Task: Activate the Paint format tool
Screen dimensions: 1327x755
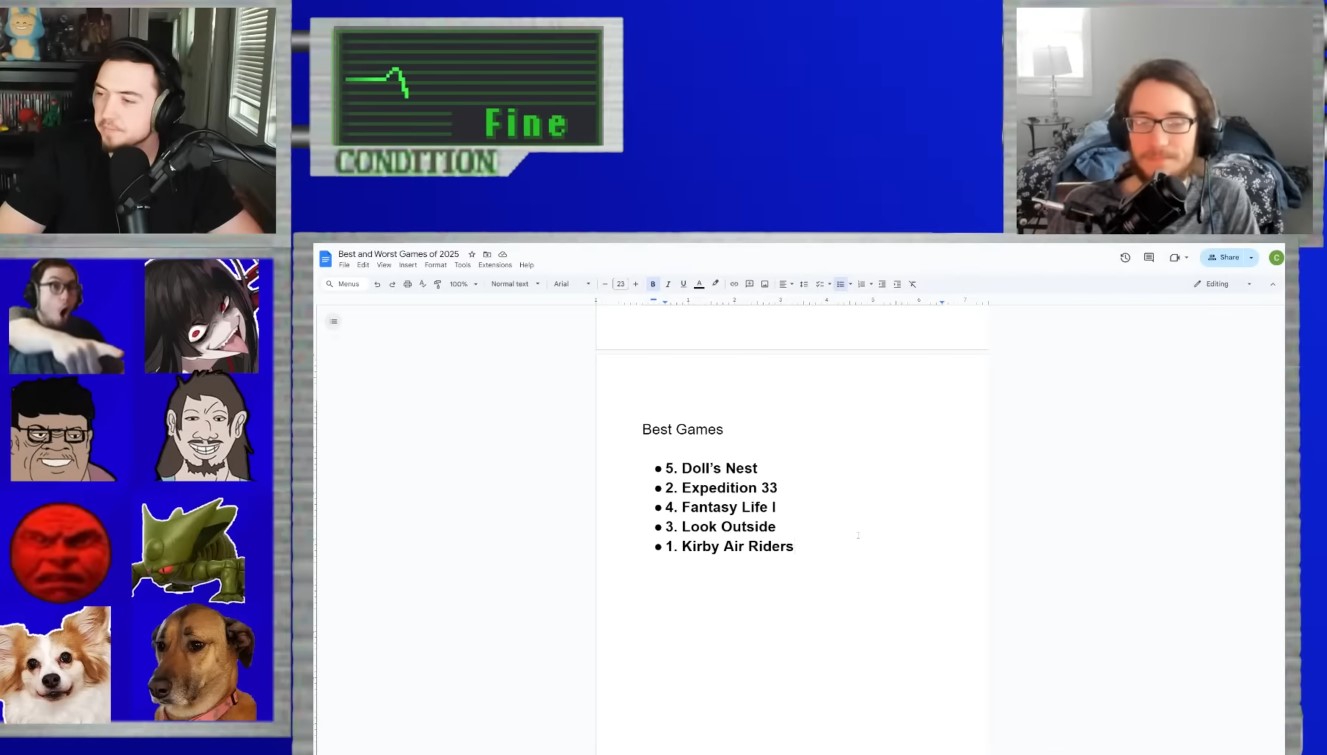Action: (x=437, y=284)
